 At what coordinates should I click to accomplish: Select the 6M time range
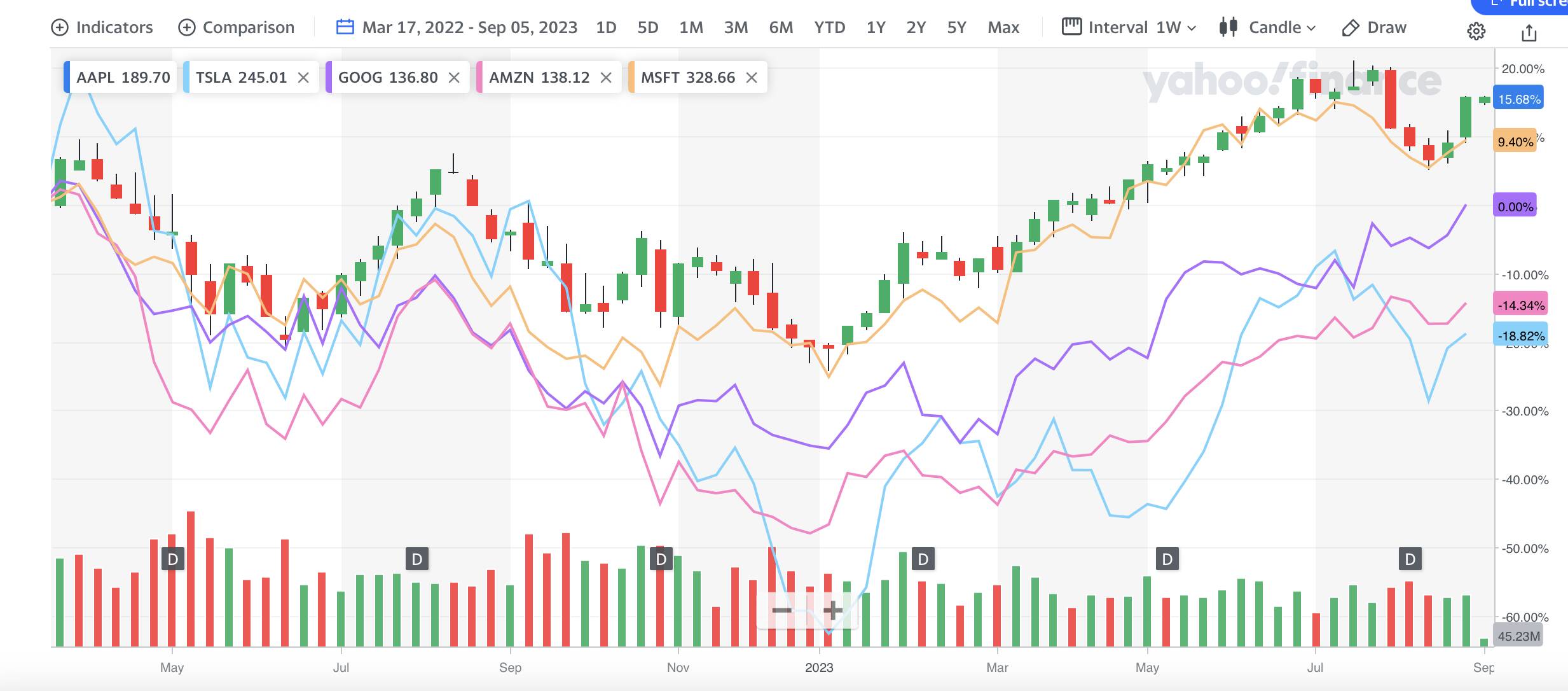point(781,27)
